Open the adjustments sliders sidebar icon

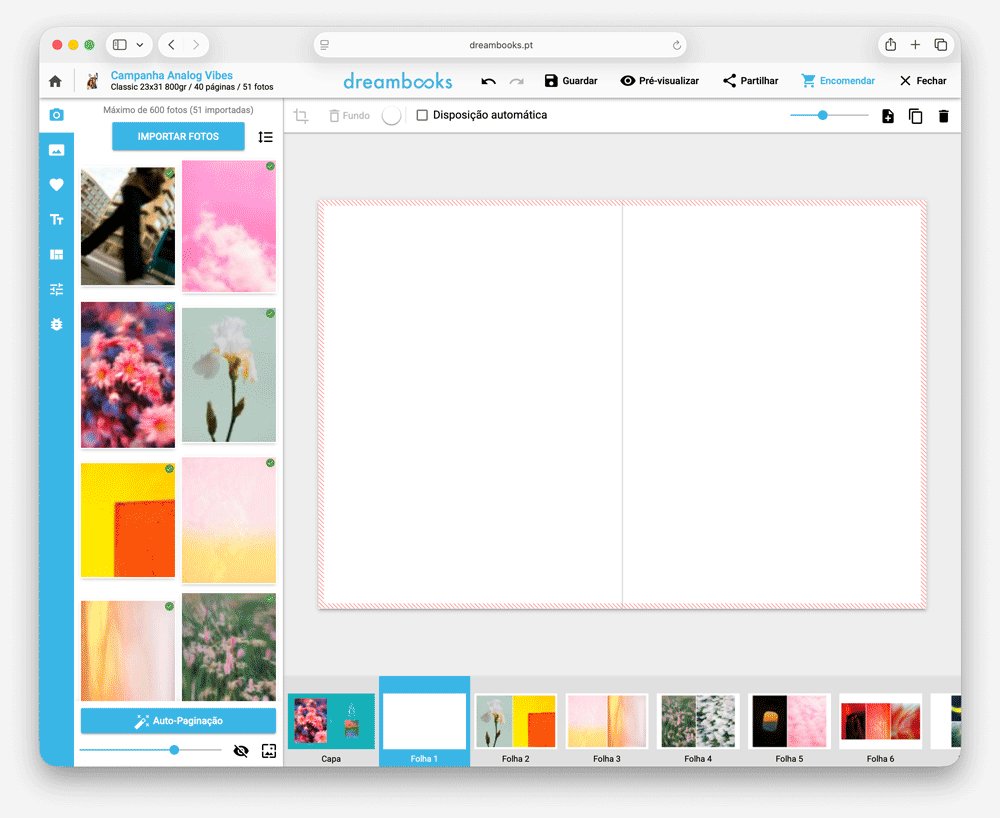coord(56,289)
